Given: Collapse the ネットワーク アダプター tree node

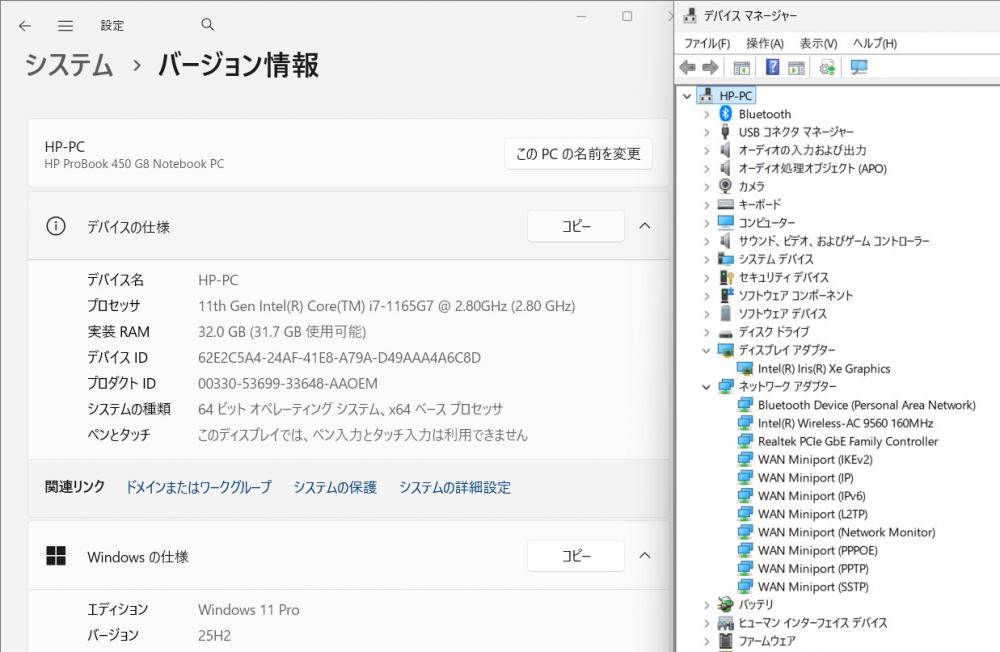Looking at the screenshot, I should coord(706,387).
